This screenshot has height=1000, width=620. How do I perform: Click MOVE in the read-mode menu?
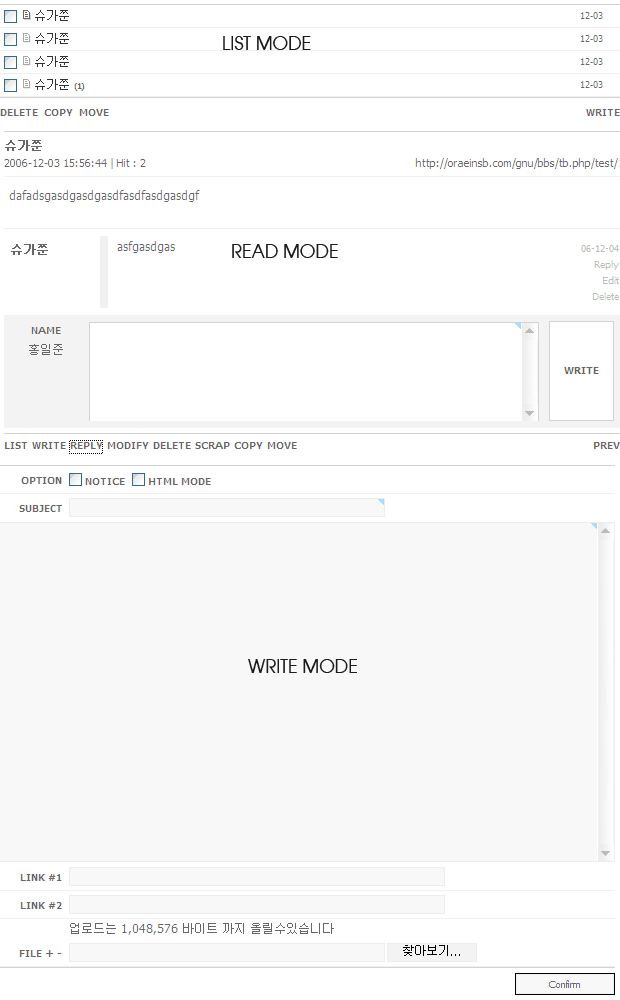click(282, 446)
